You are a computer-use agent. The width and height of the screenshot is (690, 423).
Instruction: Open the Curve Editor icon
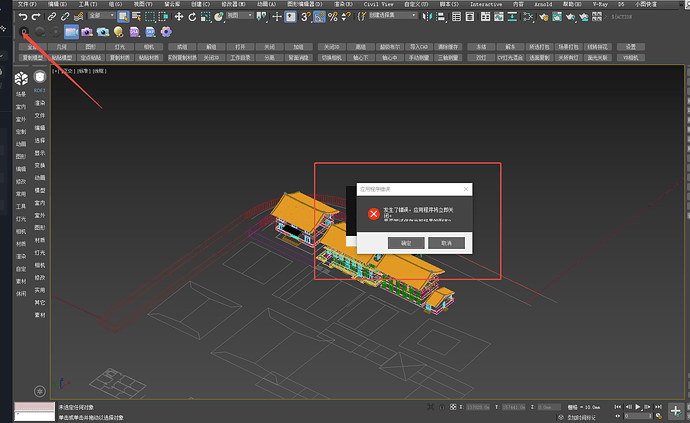(499, 17)
